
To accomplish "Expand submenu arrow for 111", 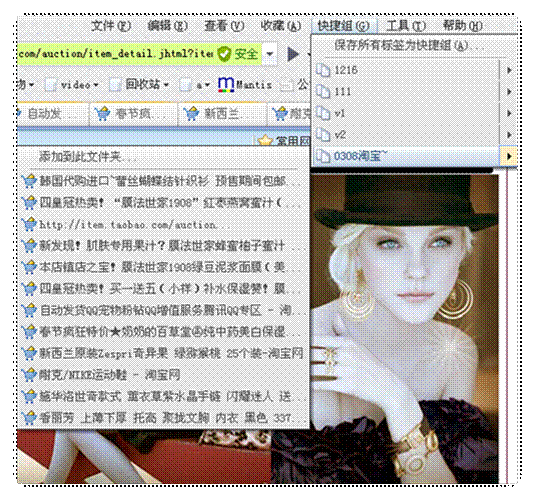I will pyautogui.click(x=509, y=92).
